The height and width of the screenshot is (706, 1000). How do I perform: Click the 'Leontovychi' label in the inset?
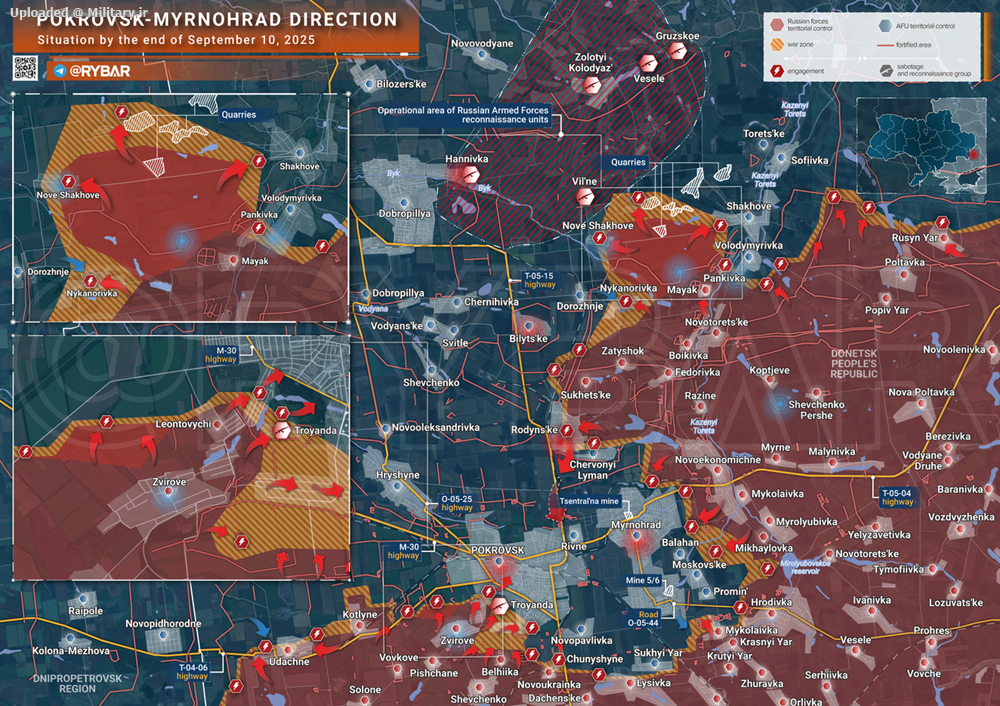pos(183,424)
